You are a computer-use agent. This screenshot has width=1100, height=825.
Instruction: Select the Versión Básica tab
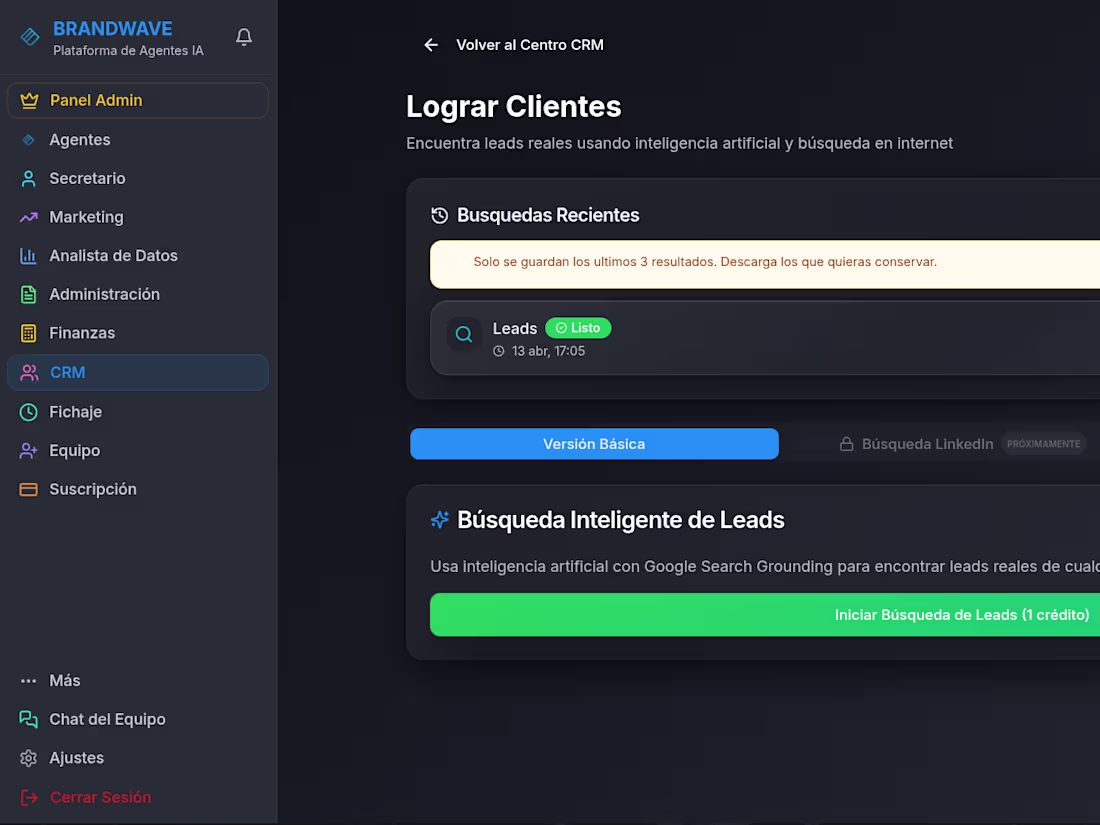click(x=594, y=444)
